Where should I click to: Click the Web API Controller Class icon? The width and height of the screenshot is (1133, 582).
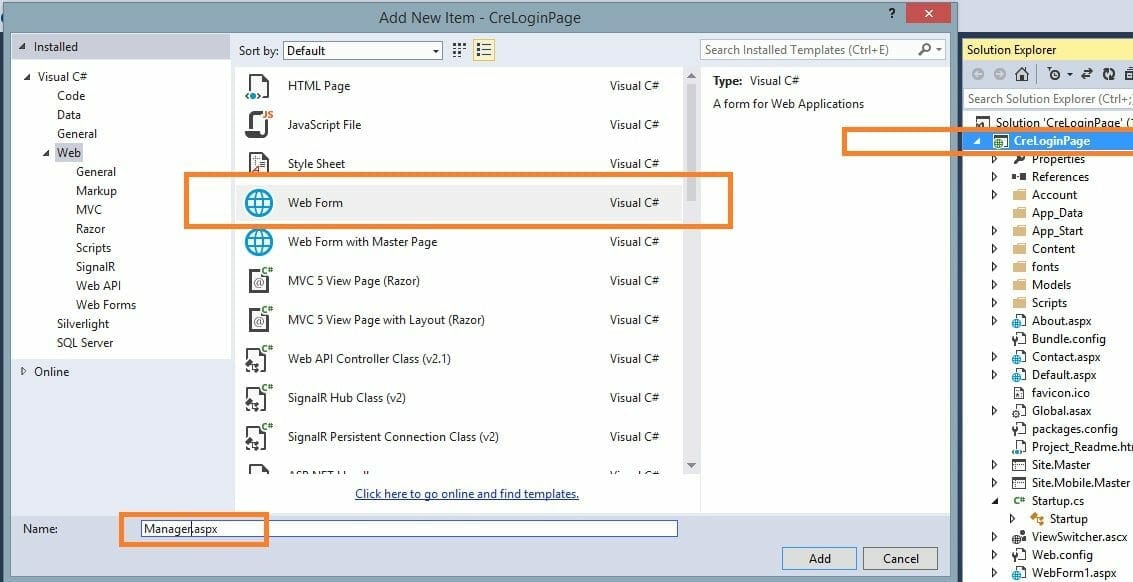click(258, 359)
